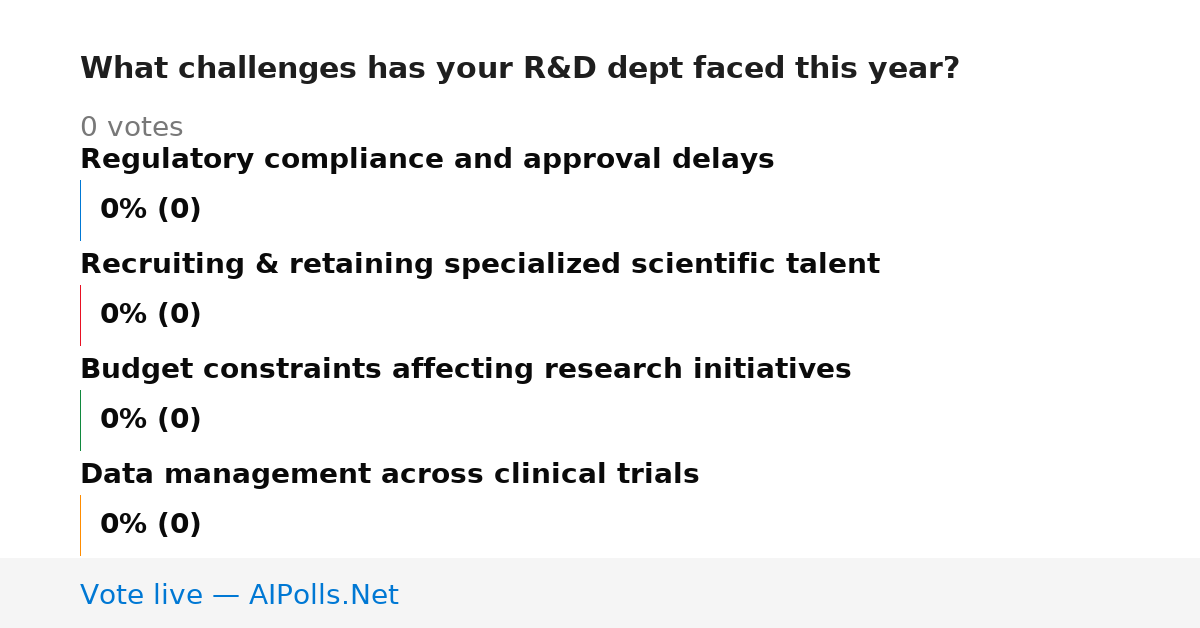
Task: Click the 0 votes total count
Action: coord(131,128)
